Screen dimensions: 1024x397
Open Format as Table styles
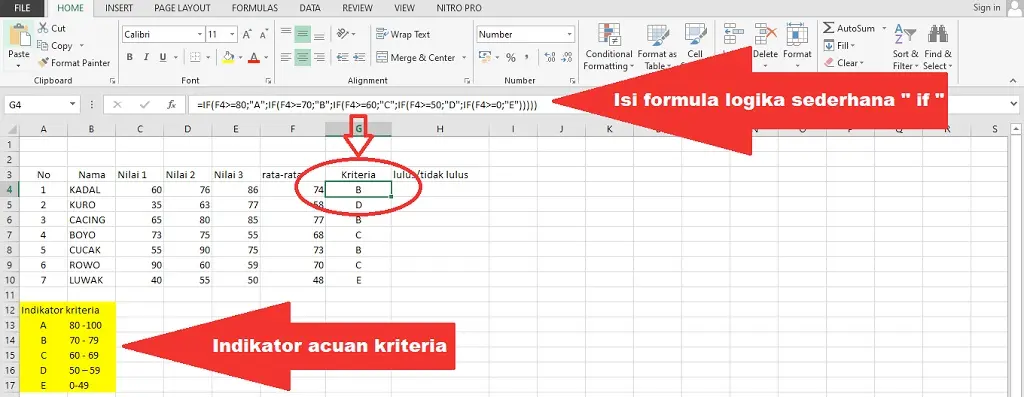657,47
